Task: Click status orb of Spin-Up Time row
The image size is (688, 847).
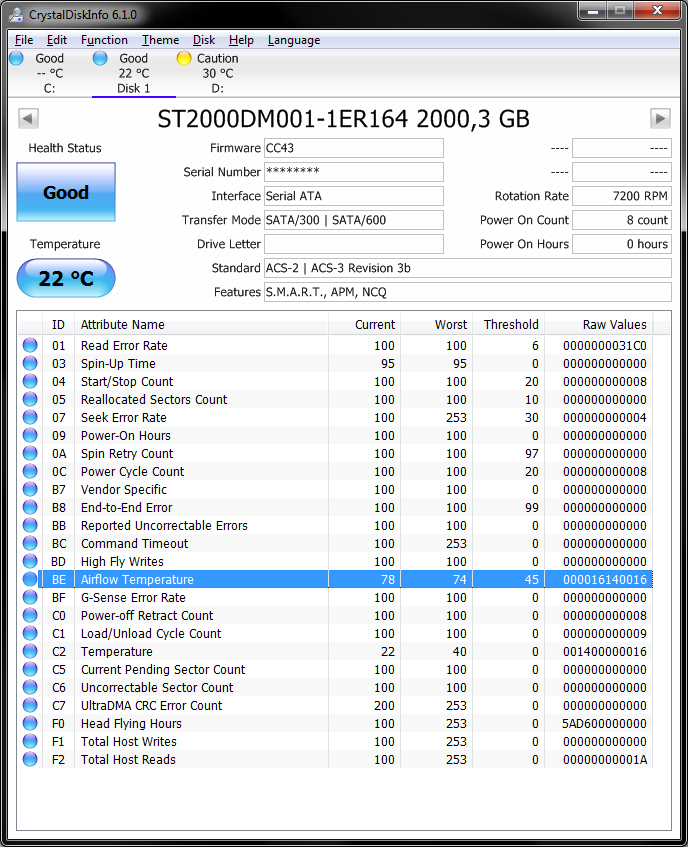Action: (30, 363)
